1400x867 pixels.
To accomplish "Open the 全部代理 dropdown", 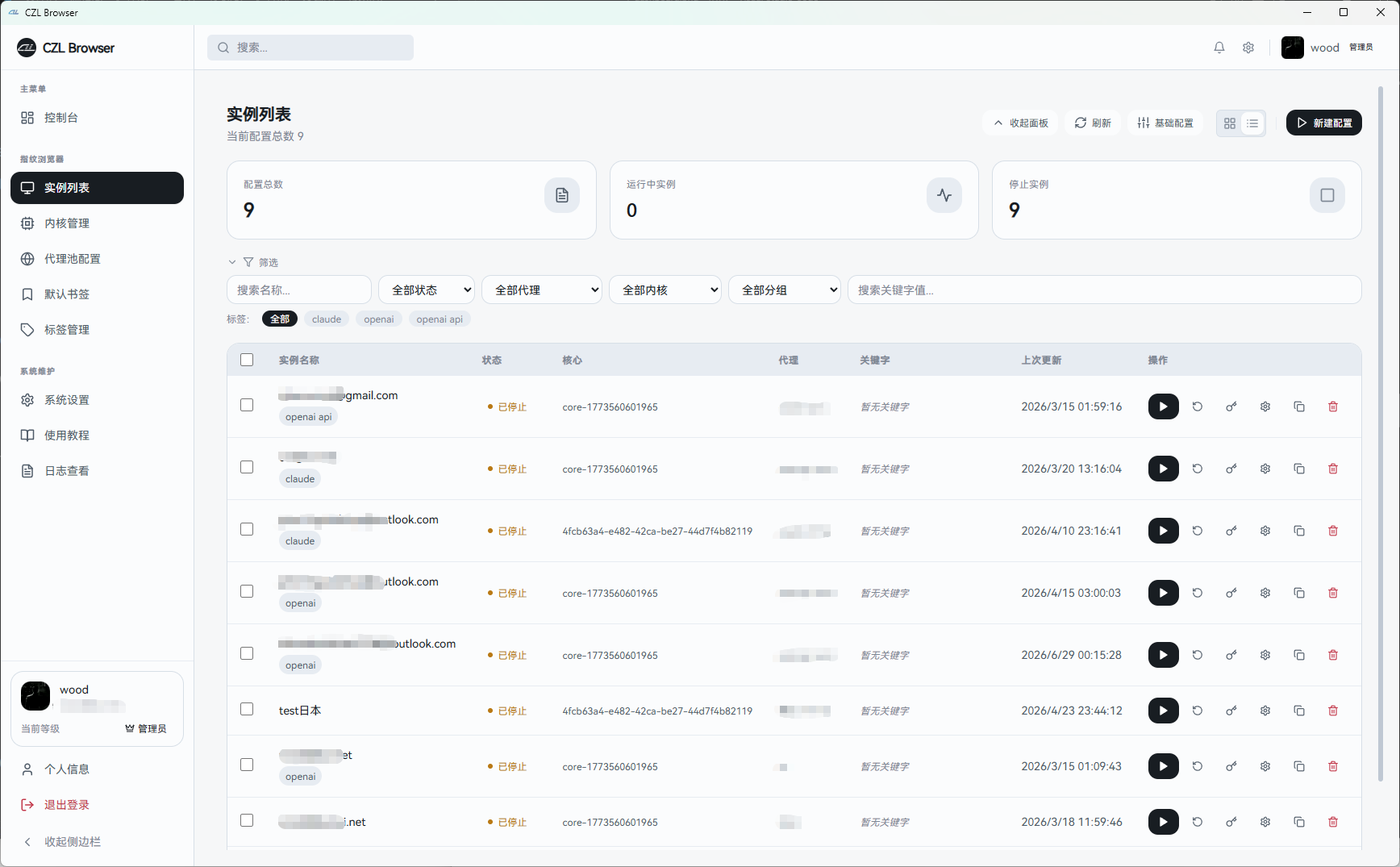I will point(542,290).
